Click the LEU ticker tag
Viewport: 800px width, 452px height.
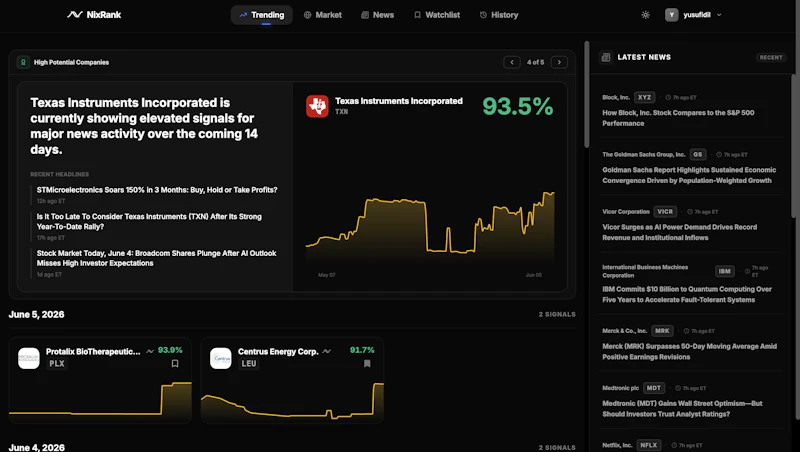click(x=249, y=364)
